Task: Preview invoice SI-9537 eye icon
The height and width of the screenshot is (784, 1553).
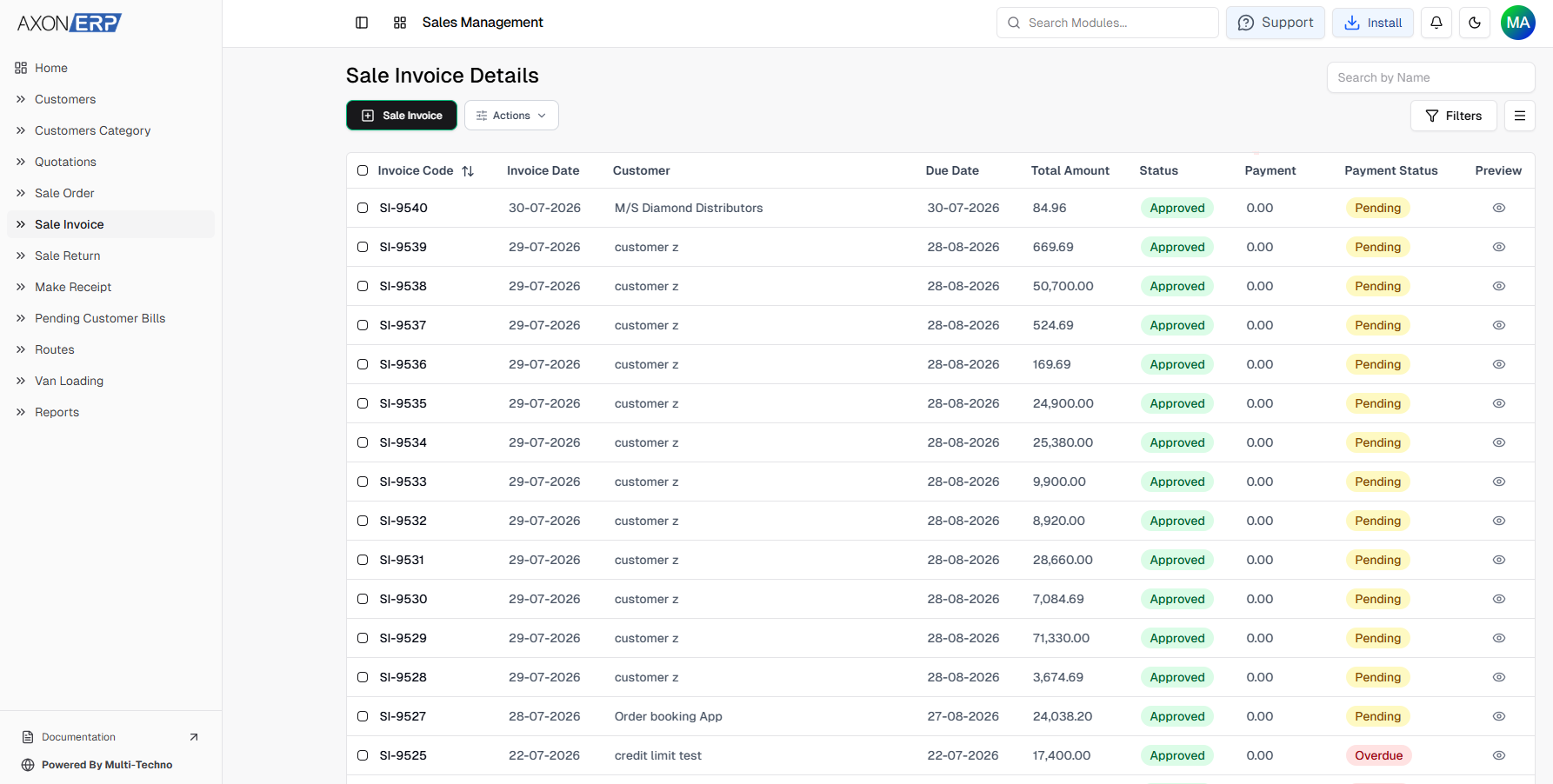Action: click(x=1499, y=325)
